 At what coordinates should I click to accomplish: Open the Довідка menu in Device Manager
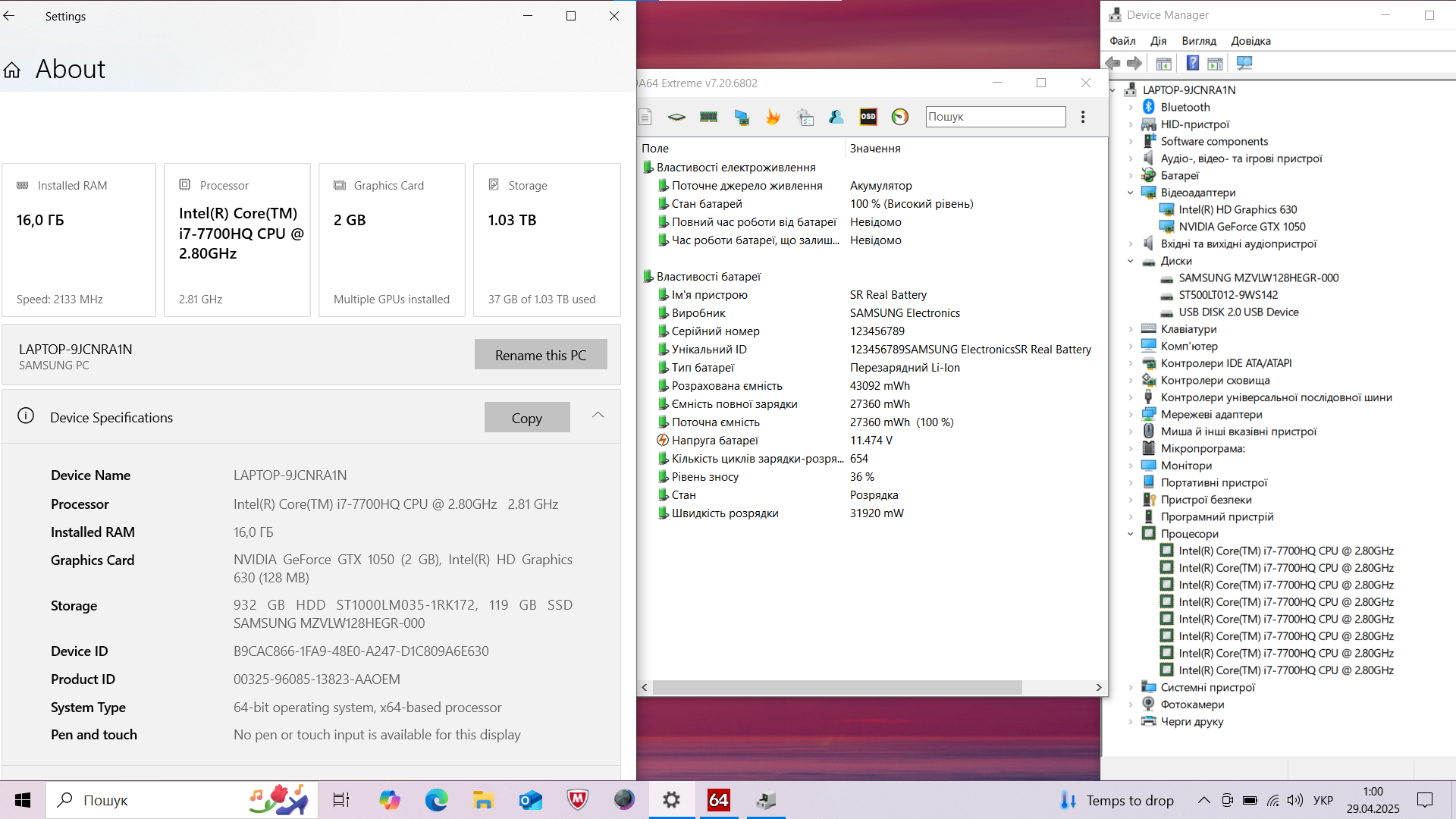pyautogui.click(x=1250, y=41)
